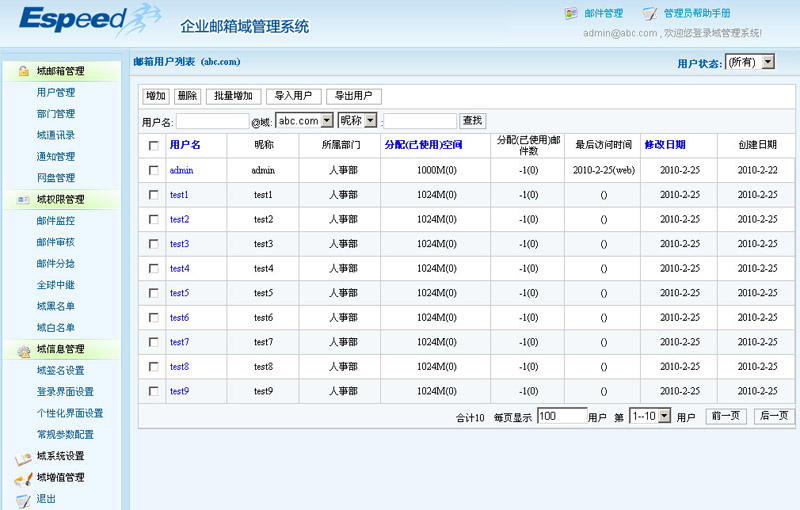Click the 域信息管理 gear icon

22,349
